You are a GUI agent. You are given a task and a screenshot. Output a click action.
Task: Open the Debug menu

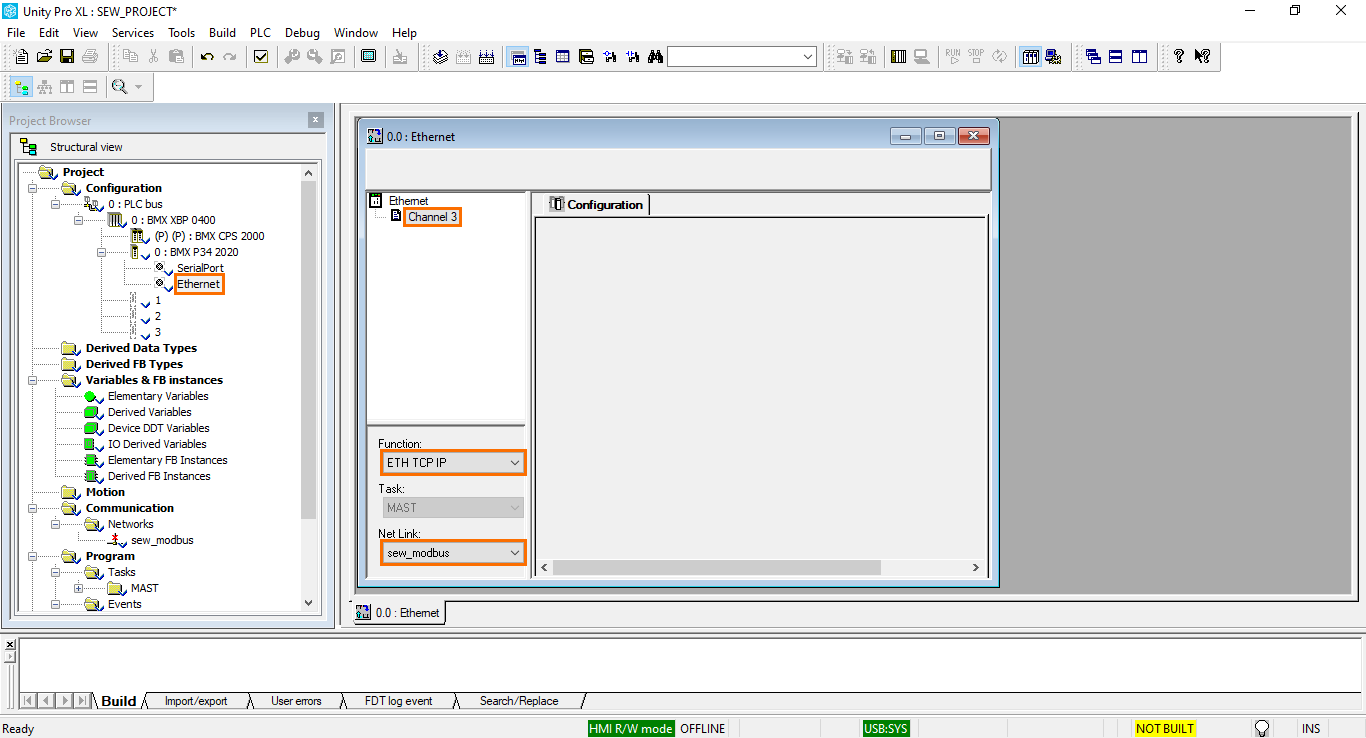tap(302, 33)
